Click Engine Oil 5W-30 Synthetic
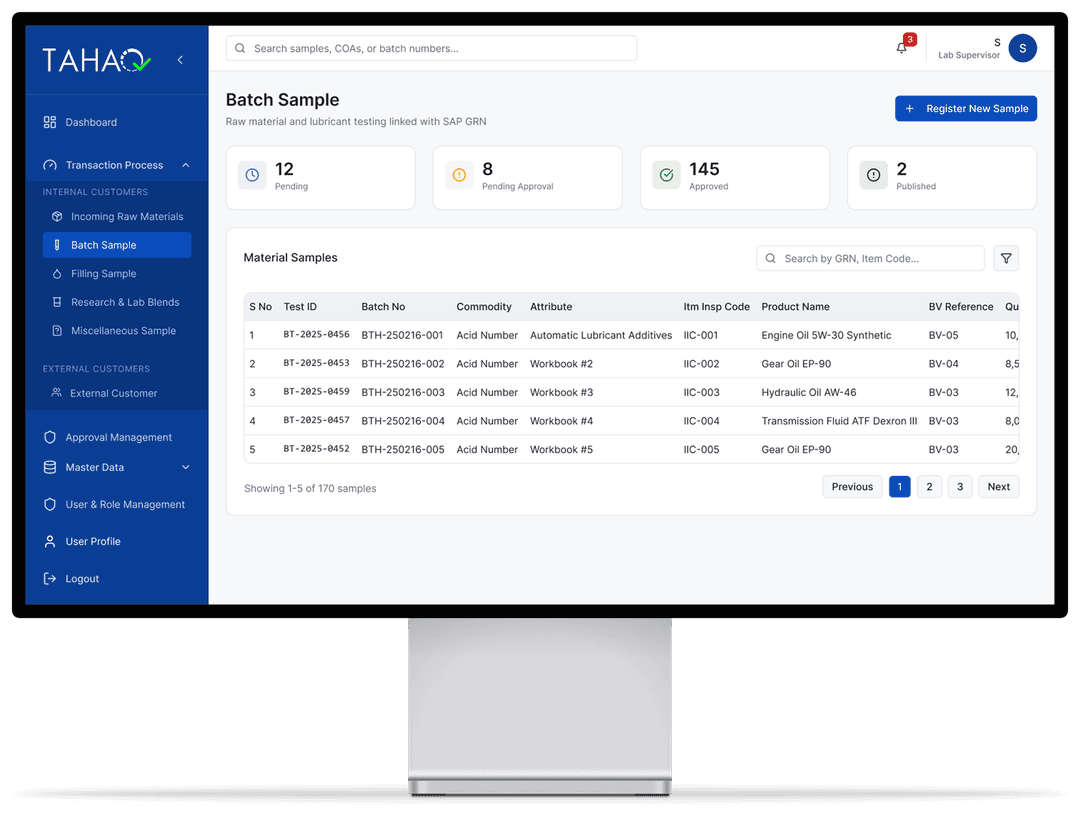The image size is (1080, 815). point(826,335)
